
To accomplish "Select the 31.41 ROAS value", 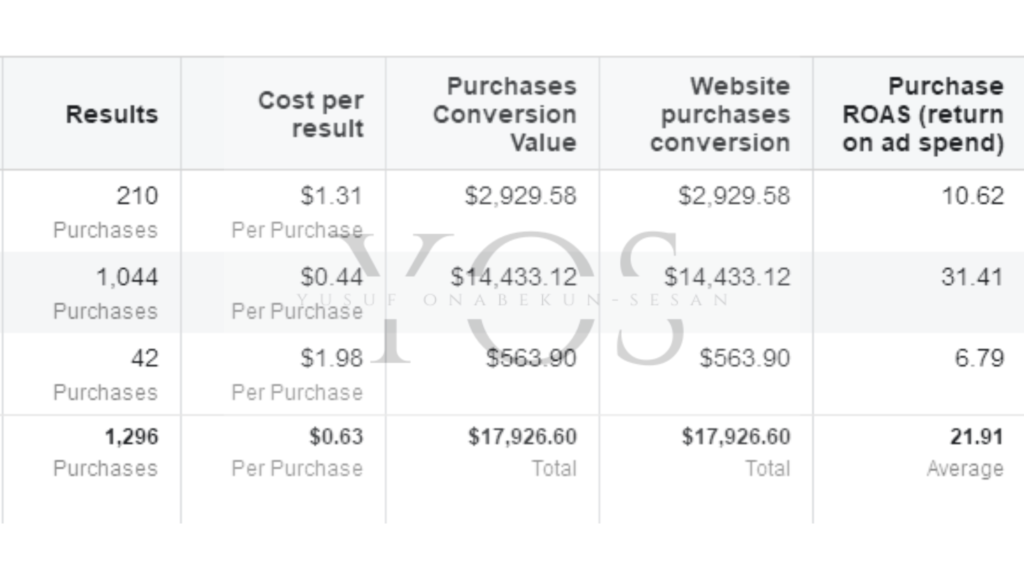I will 972,277.
